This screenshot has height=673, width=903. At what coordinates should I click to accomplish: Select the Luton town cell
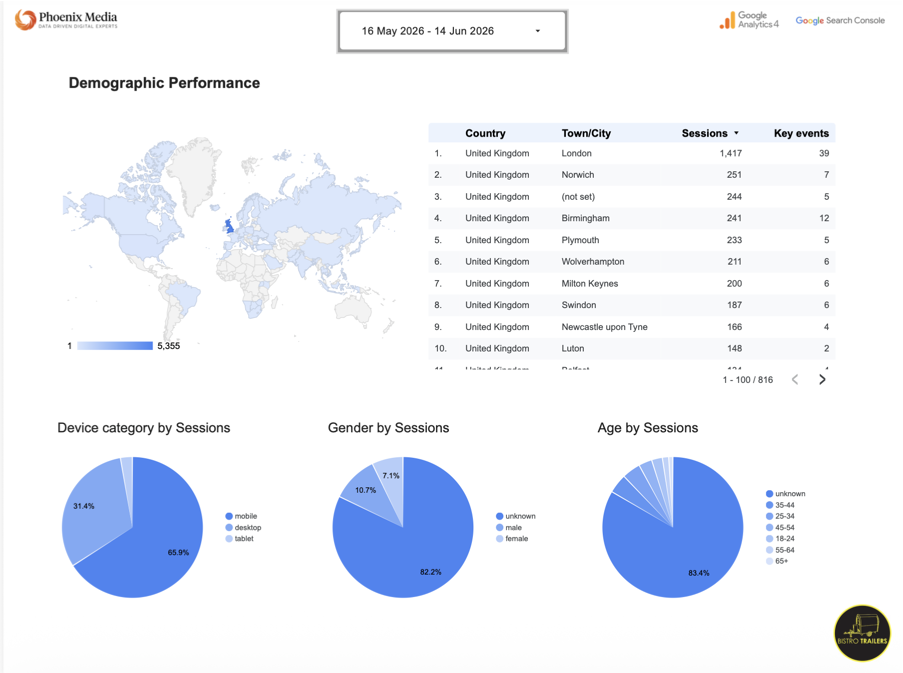coord(572,348)
